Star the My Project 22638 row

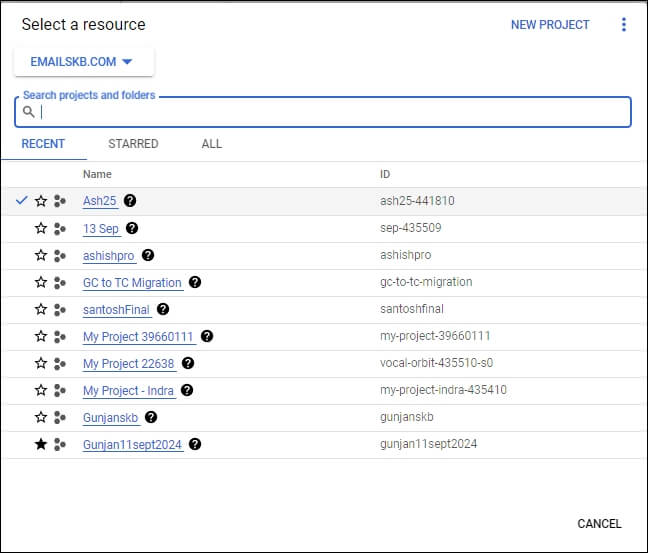click(x=40, y=363)
